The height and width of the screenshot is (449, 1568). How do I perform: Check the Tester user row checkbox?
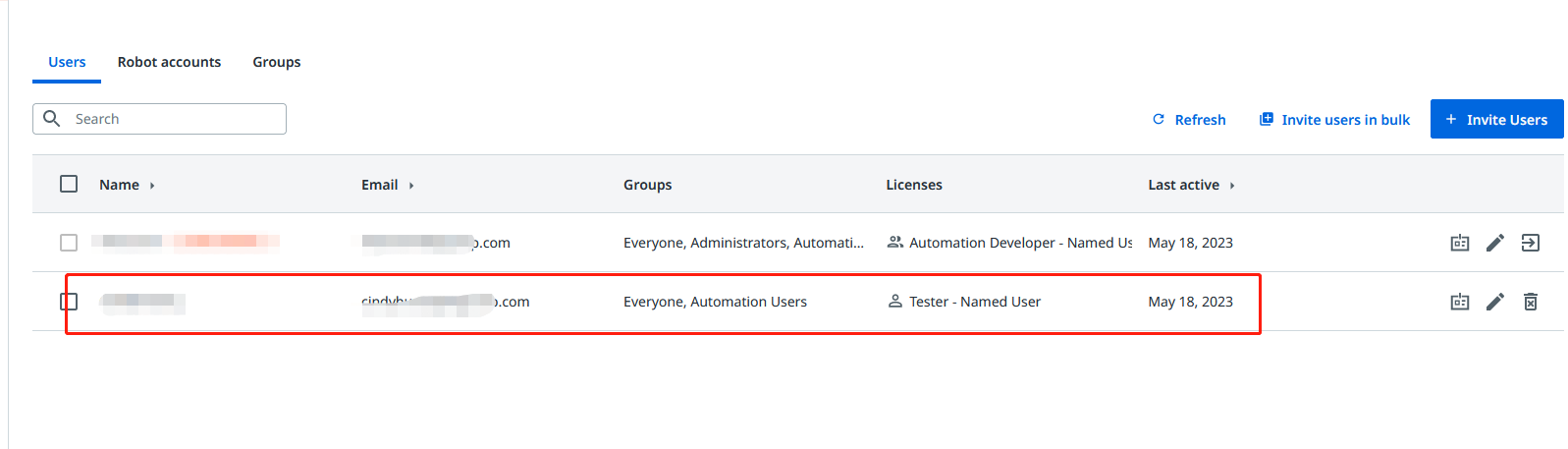[69, 302]
